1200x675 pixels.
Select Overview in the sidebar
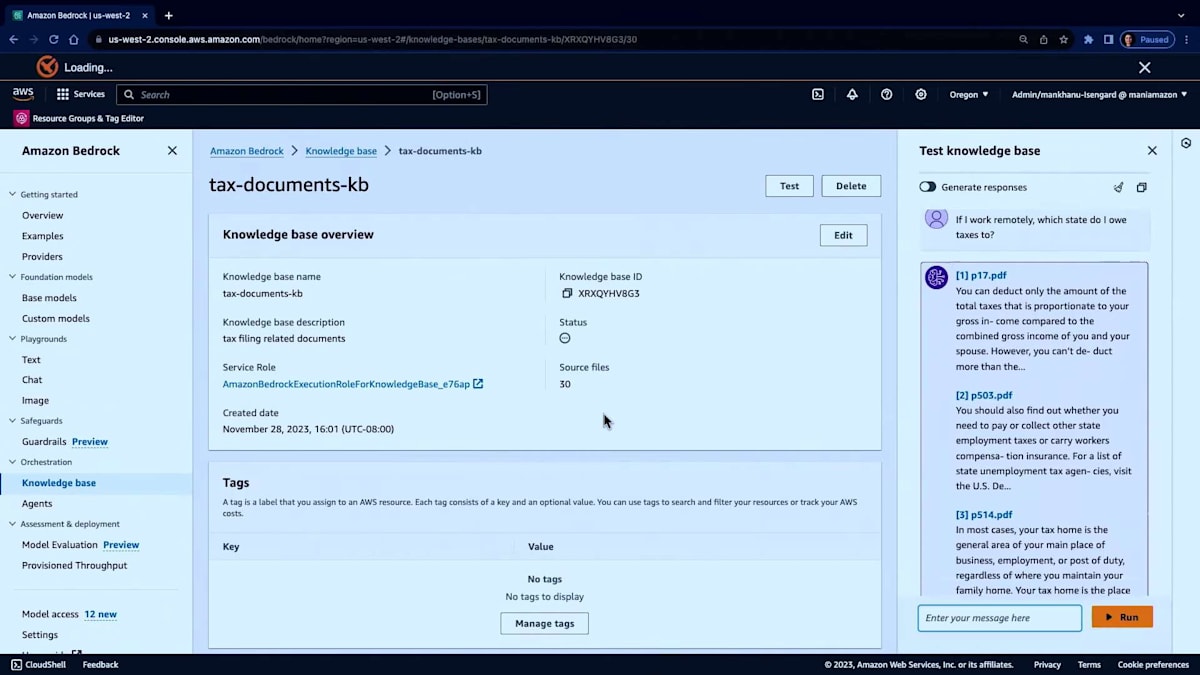click(42, 215)
